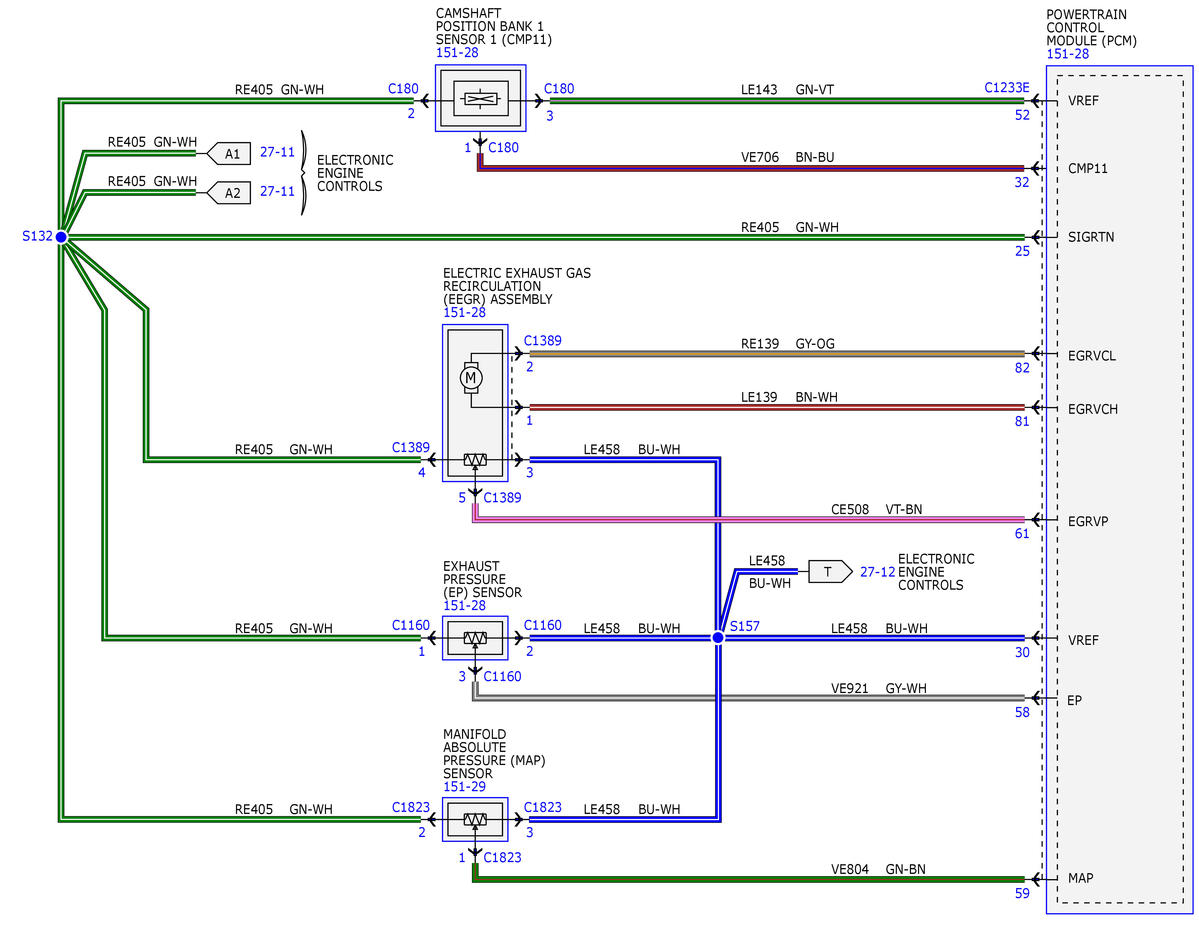Open the 151-29 link under MAP sensor
The image size is (1199, 927).
tap(464, 786)
